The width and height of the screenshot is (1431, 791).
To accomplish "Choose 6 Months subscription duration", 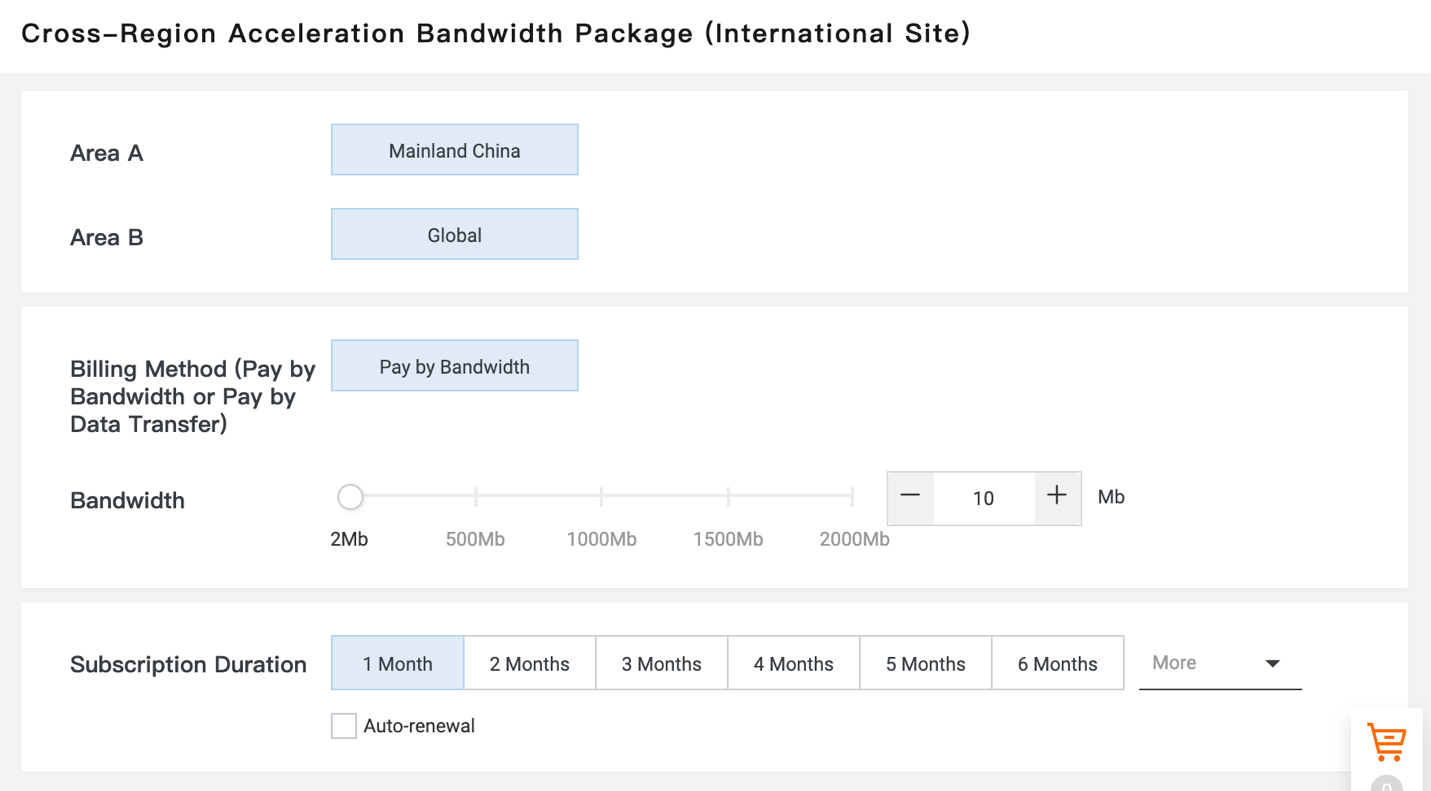I will [x=1057, y=664].
